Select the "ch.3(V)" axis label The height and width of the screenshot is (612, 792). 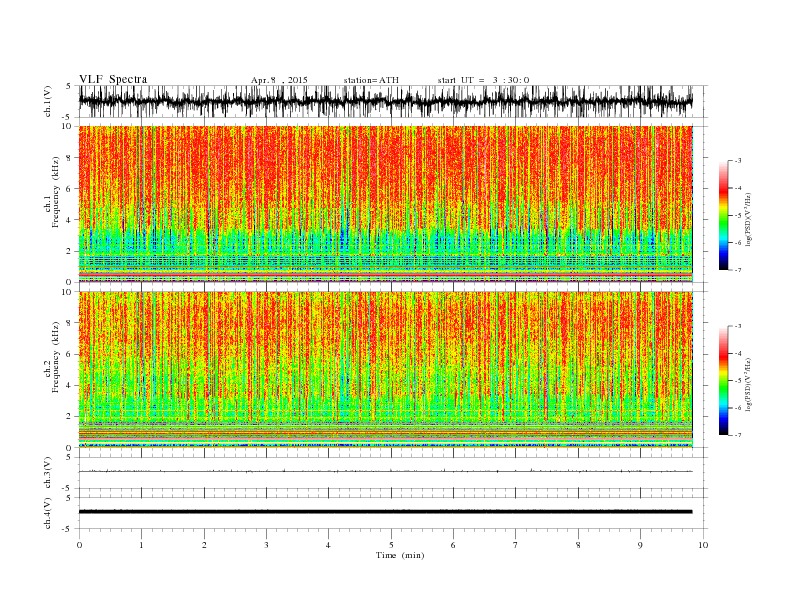point(48,472)
